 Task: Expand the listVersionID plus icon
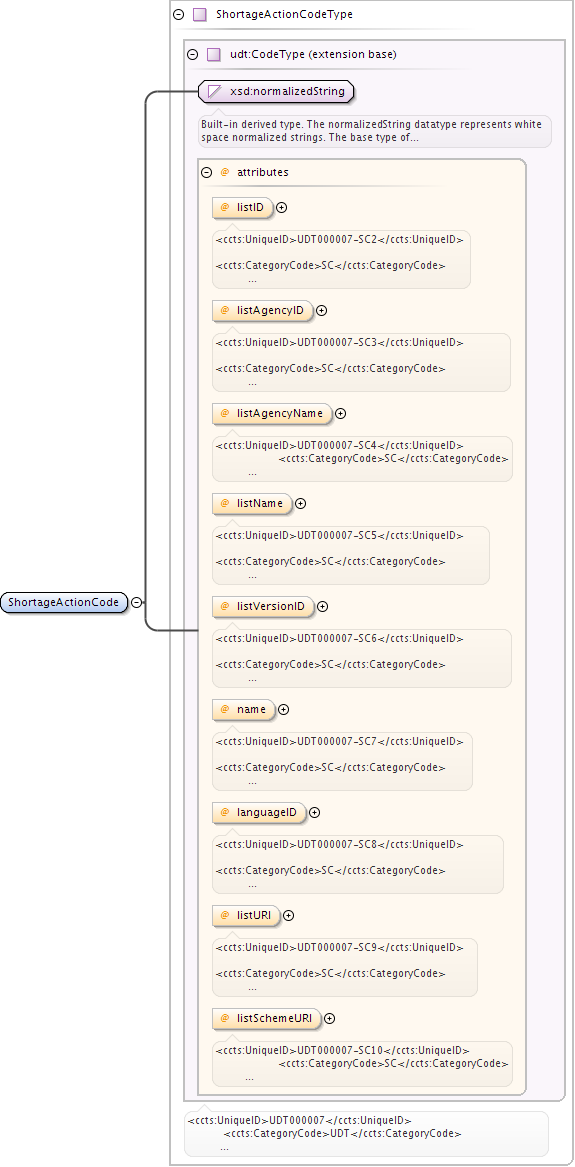tap(322, 607)
